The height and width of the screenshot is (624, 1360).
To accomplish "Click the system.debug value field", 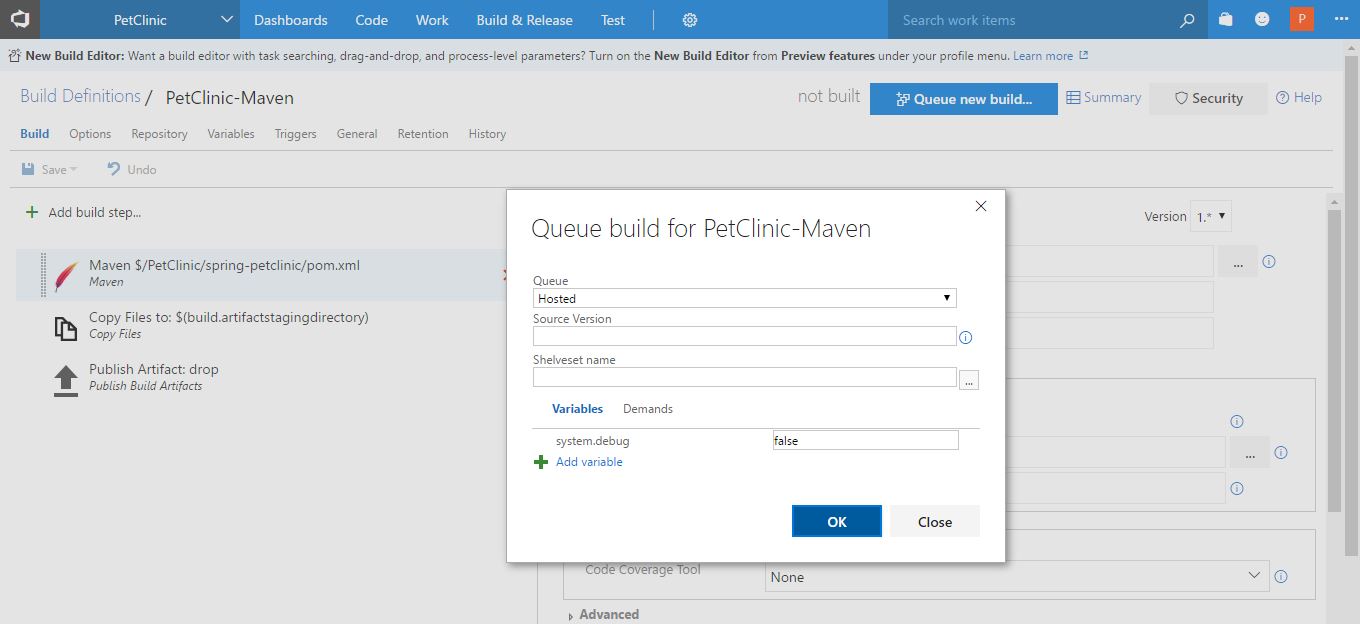I will coord(865,440).
